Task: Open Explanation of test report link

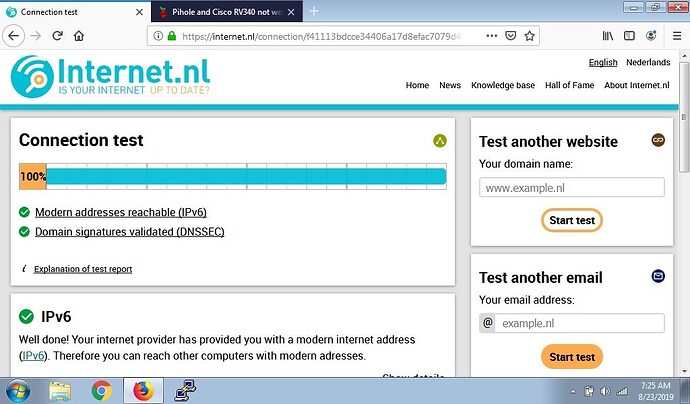Action: click(x=83, y=268)
